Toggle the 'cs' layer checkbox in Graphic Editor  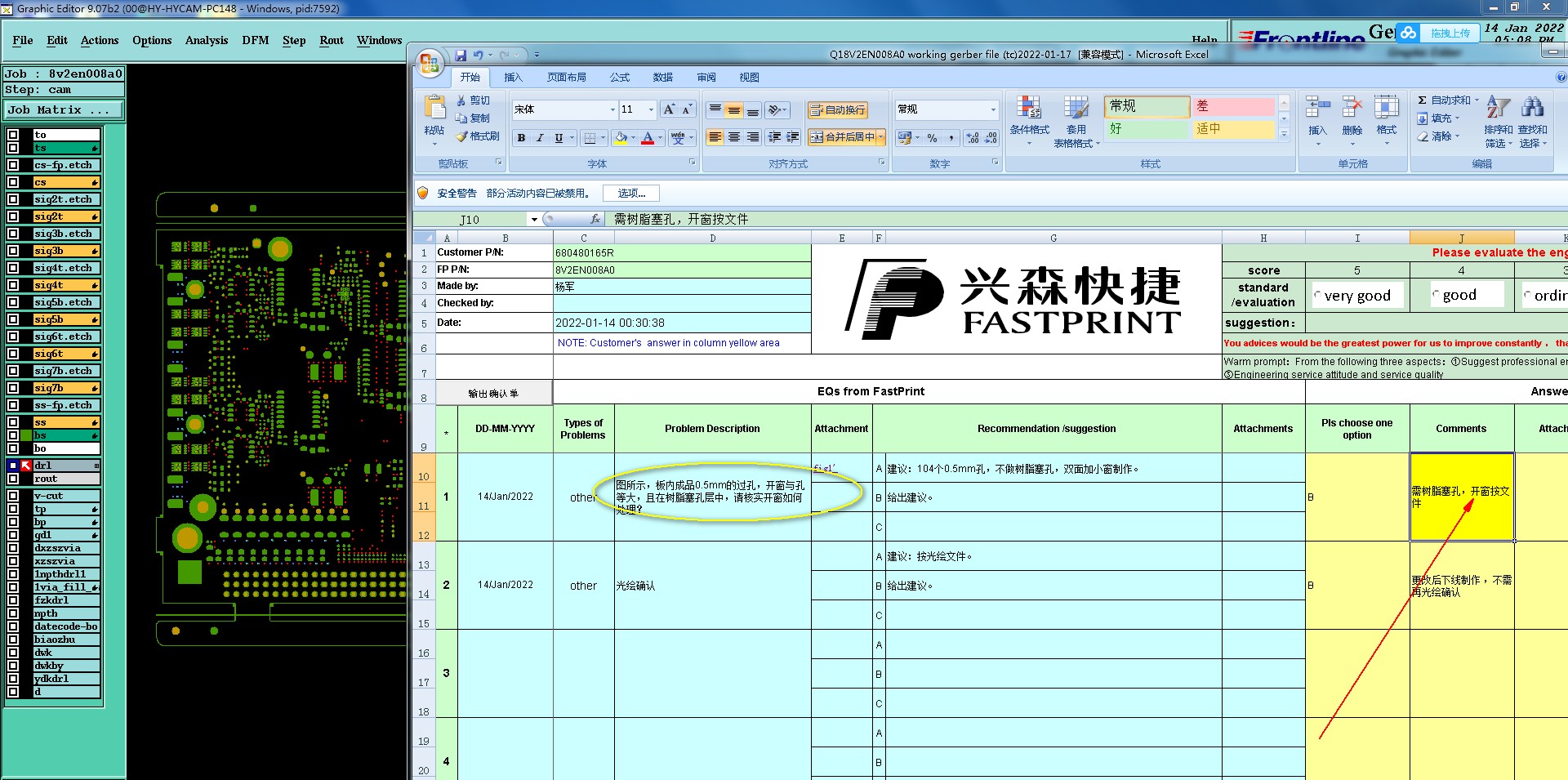coord(13,182)
